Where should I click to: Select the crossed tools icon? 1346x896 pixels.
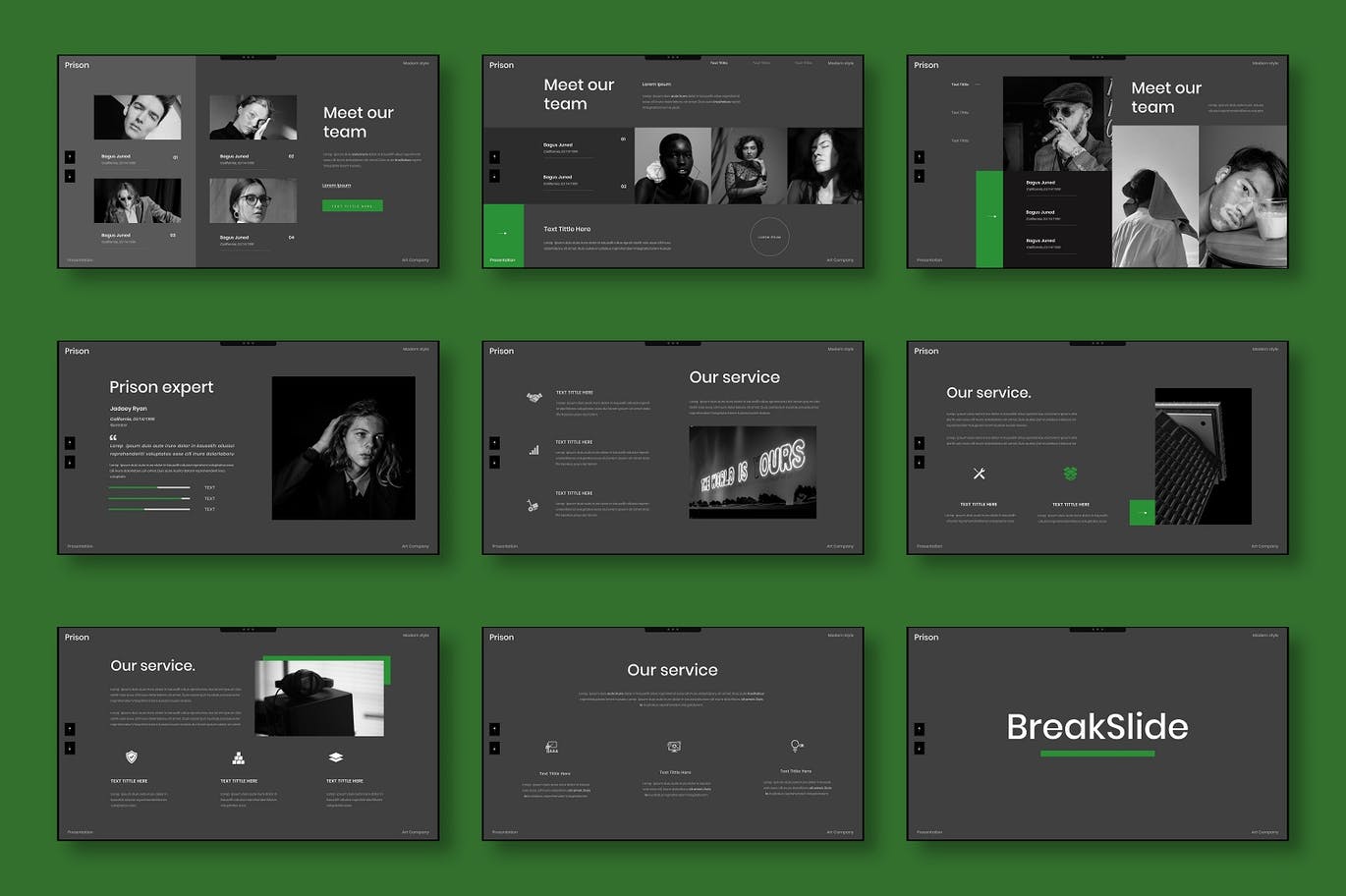click(x=979, y=474)
